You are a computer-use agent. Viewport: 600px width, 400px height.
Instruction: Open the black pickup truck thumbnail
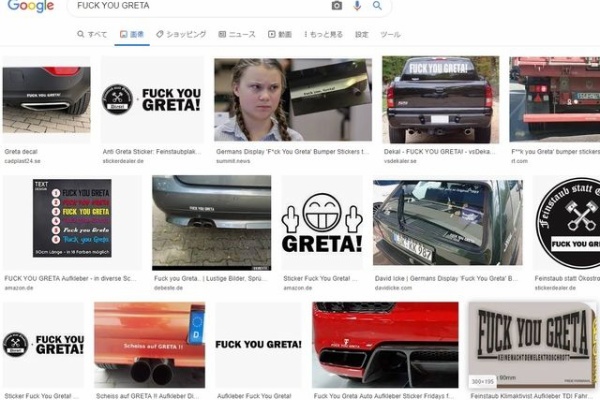click(440, 99)
